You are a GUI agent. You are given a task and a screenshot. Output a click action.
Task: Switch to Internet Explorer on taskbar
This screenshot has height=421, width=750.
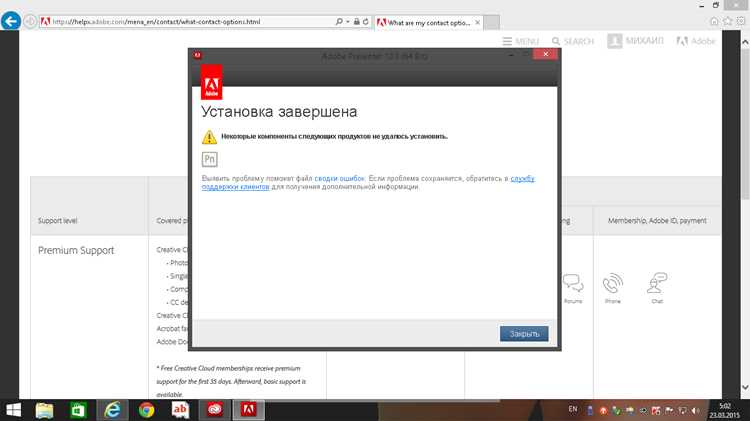(112, 410)
